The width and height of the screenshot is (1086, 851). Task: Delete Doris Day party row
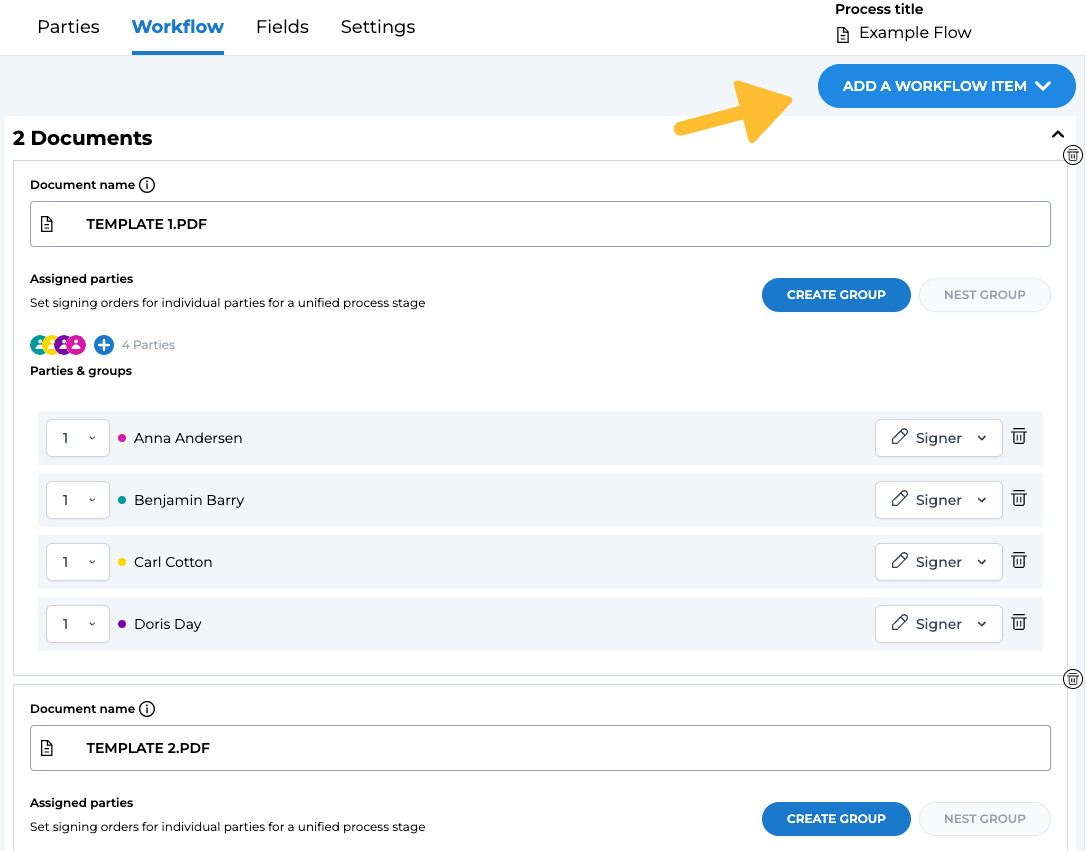click(x=1019, y=623)
